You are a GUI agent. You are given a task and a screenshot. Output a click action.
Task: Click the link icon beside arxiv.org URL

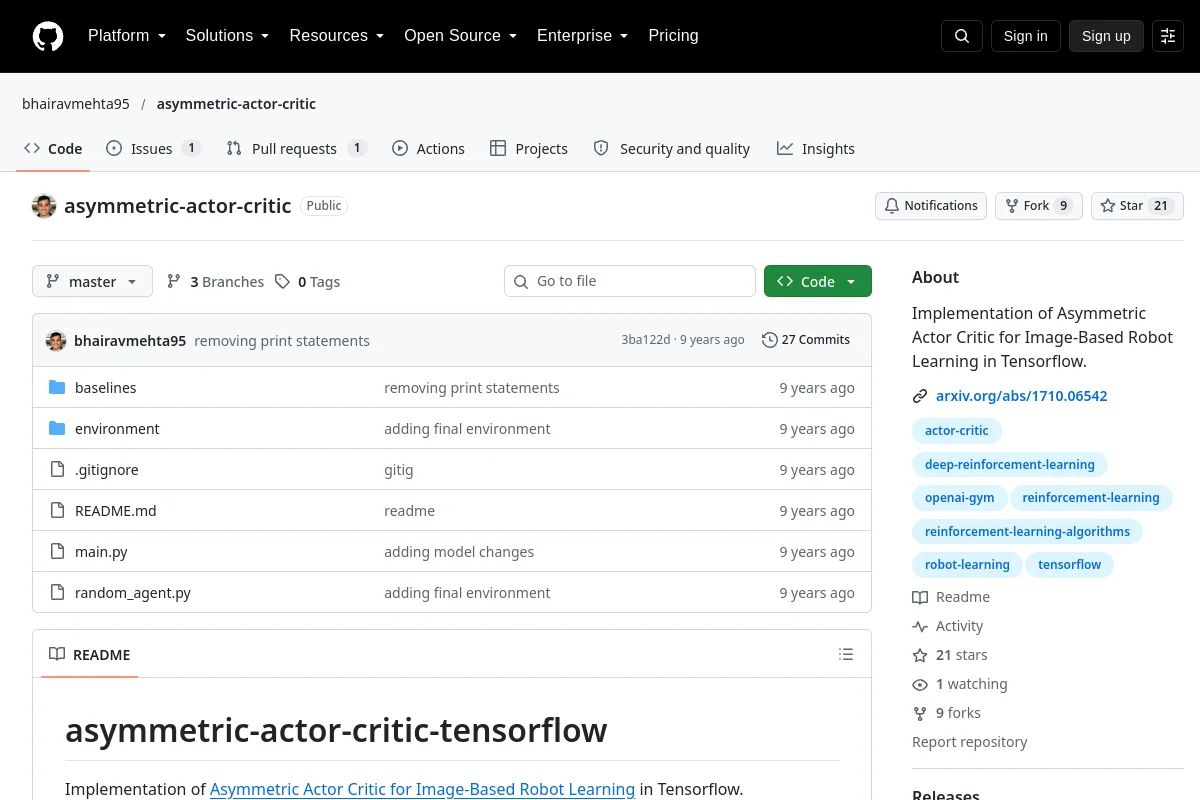tap(920, 396)
